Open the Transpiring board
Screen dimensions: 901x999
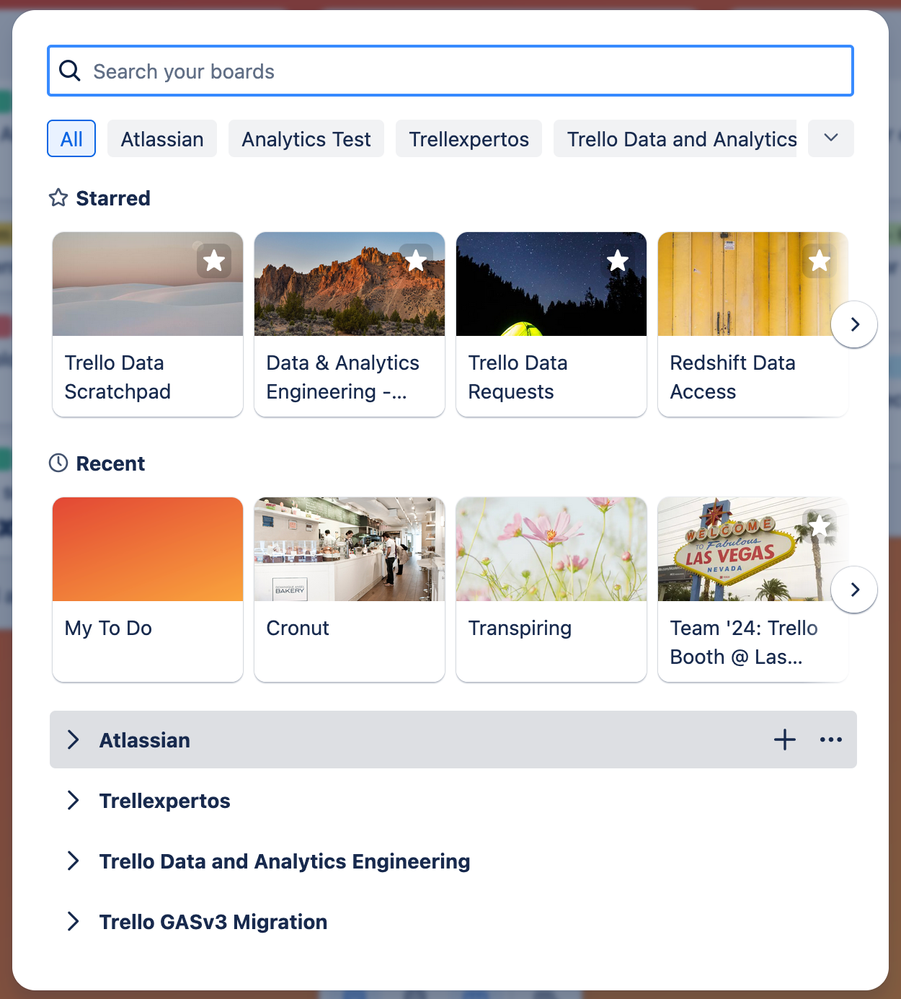(551, 589)
